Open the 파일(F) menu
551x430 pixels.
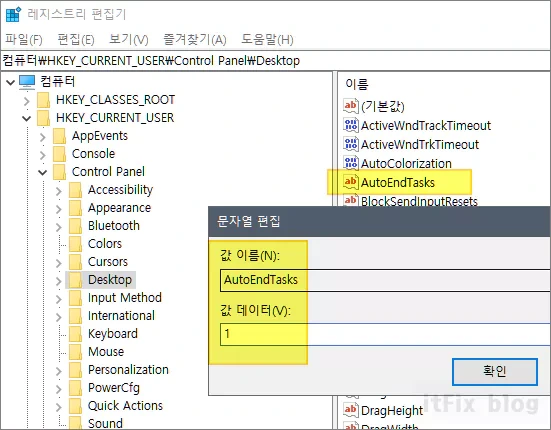pos(24,39)
